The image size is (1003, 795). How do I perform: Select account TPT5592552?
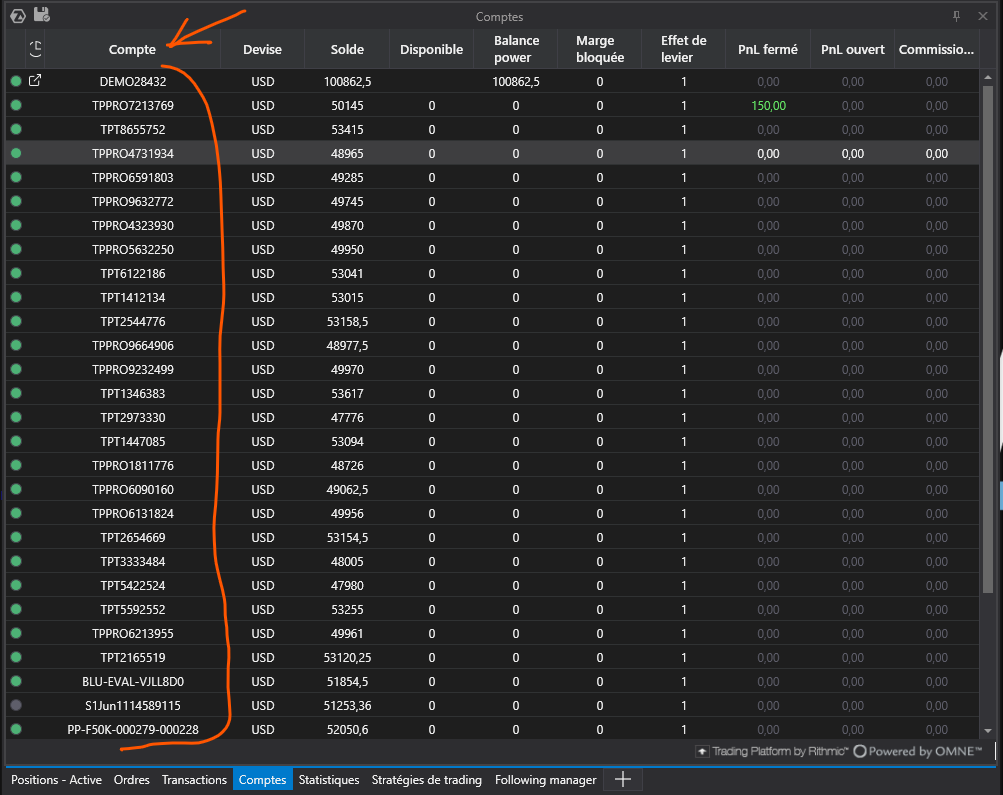point(493,609)
